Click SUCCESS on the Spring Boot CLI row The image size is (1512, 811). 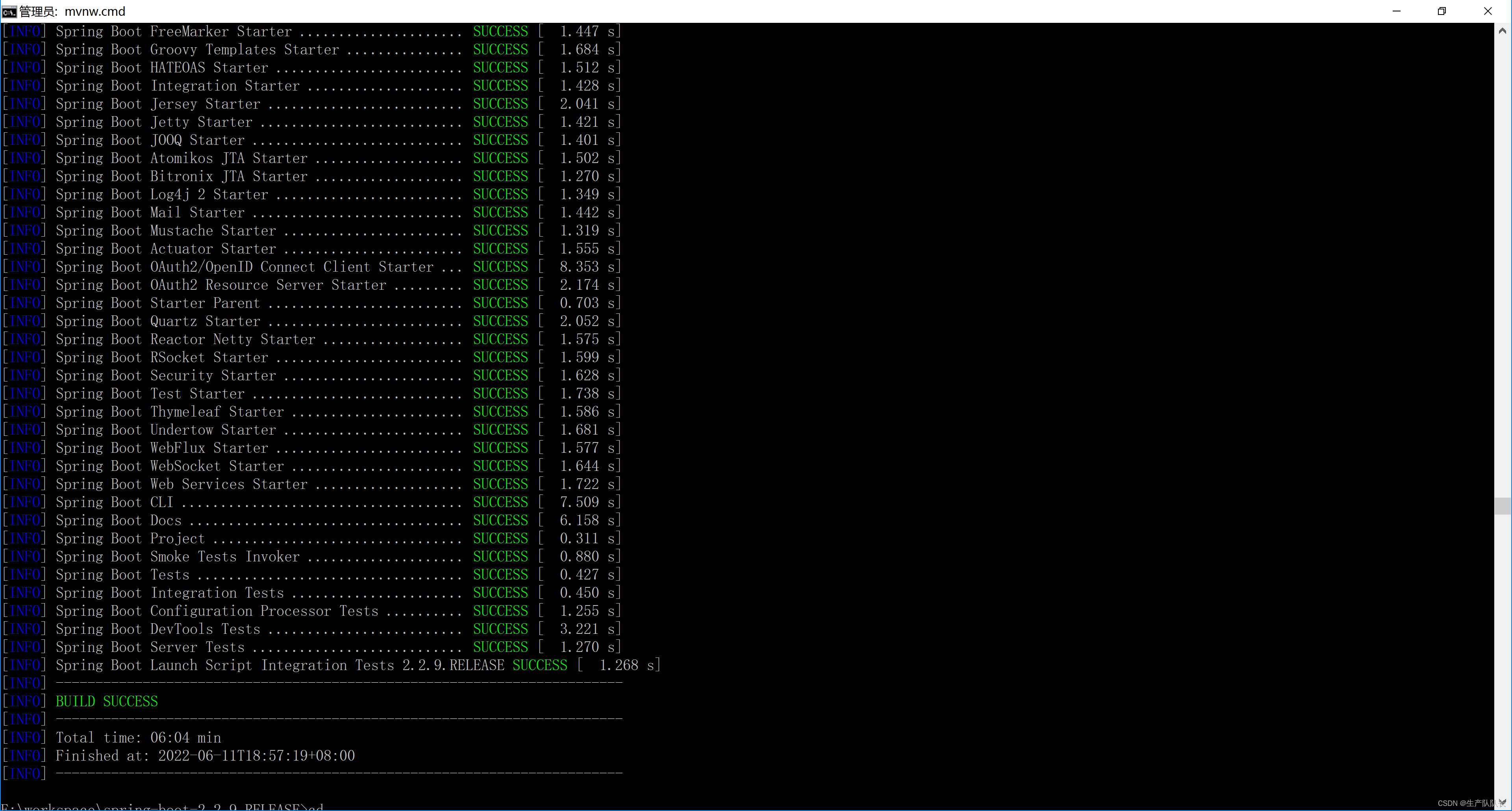pyautogui.click(x=501, y=502)
